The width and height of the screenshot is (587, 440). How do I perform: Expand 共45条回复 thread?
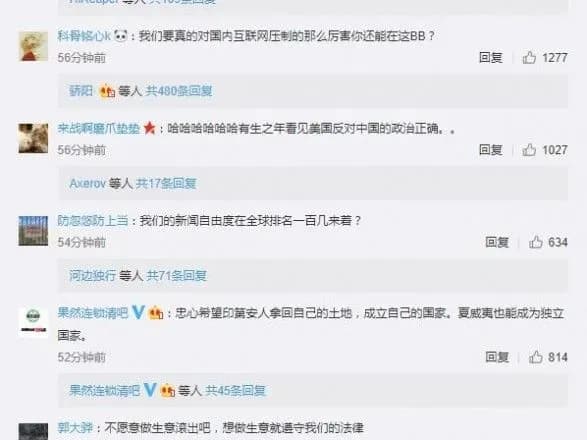click(235, 391)
